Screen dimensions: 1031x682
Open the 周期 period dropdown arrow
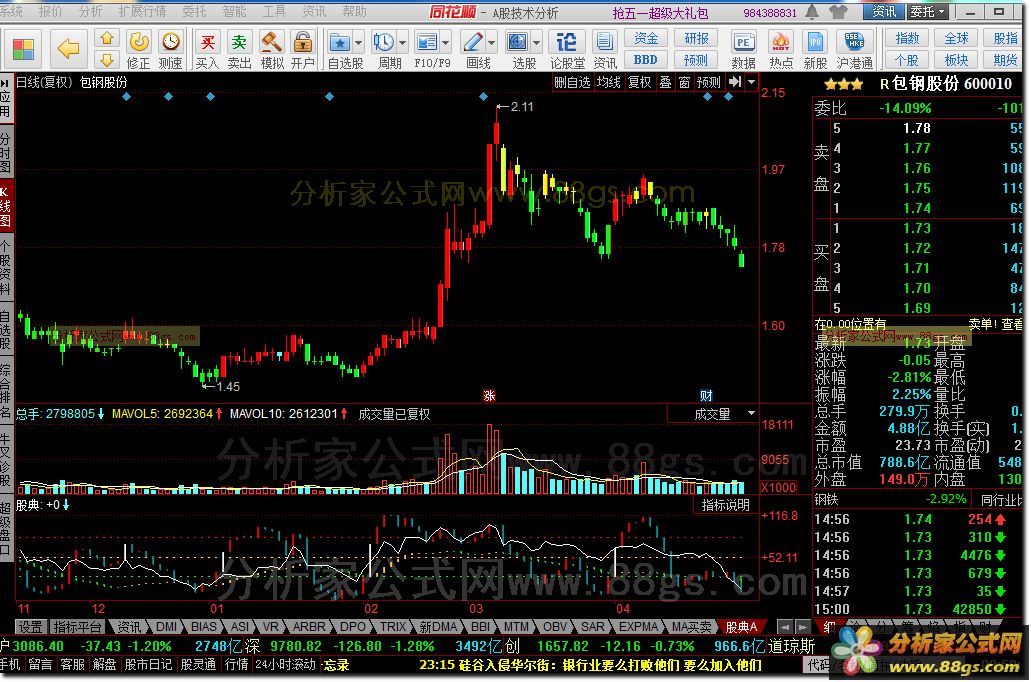pyautogui.click(x=402, y=43)
